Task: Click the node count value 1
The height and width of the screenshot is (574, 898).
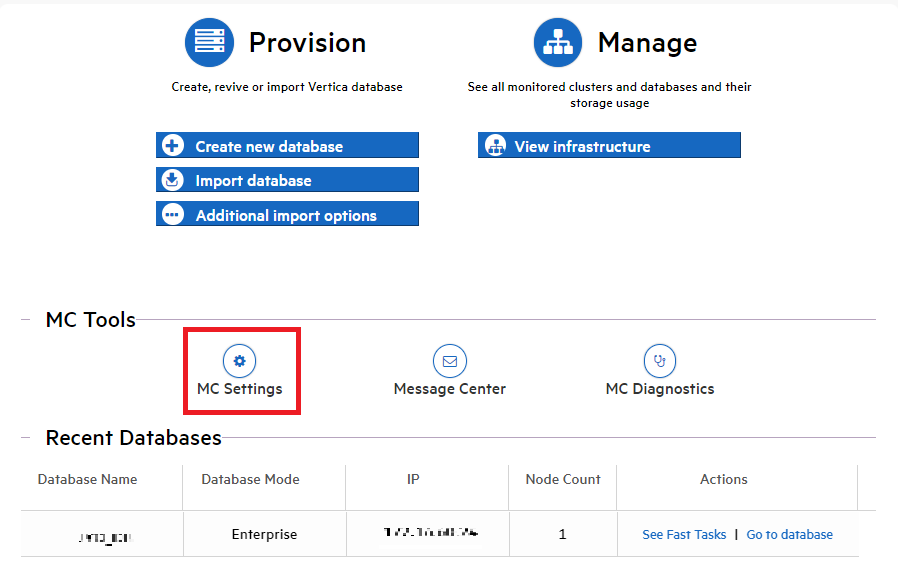Action: click(x=562, y=534)
